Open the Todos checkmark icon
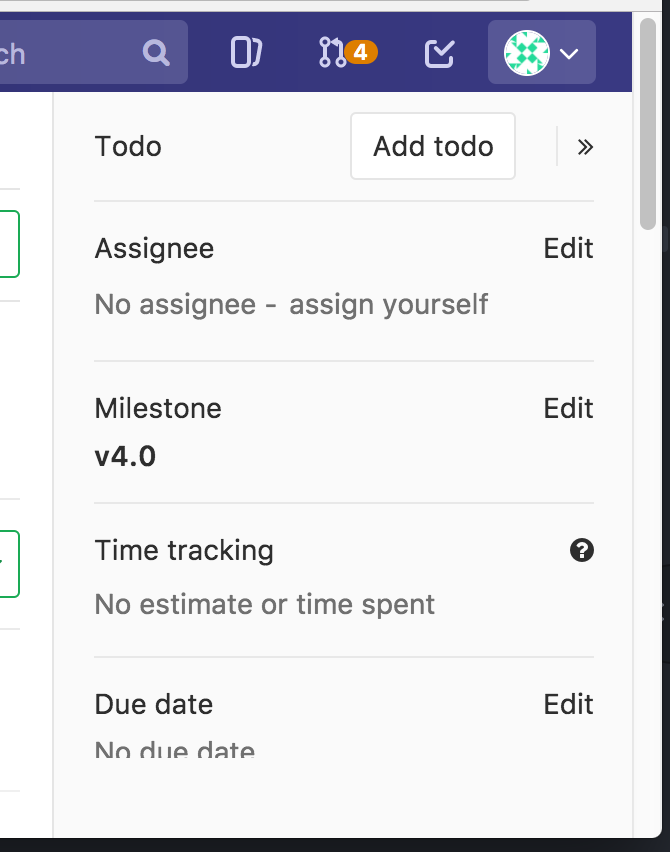Screen dimensions: 670x852 coord(439,53)
